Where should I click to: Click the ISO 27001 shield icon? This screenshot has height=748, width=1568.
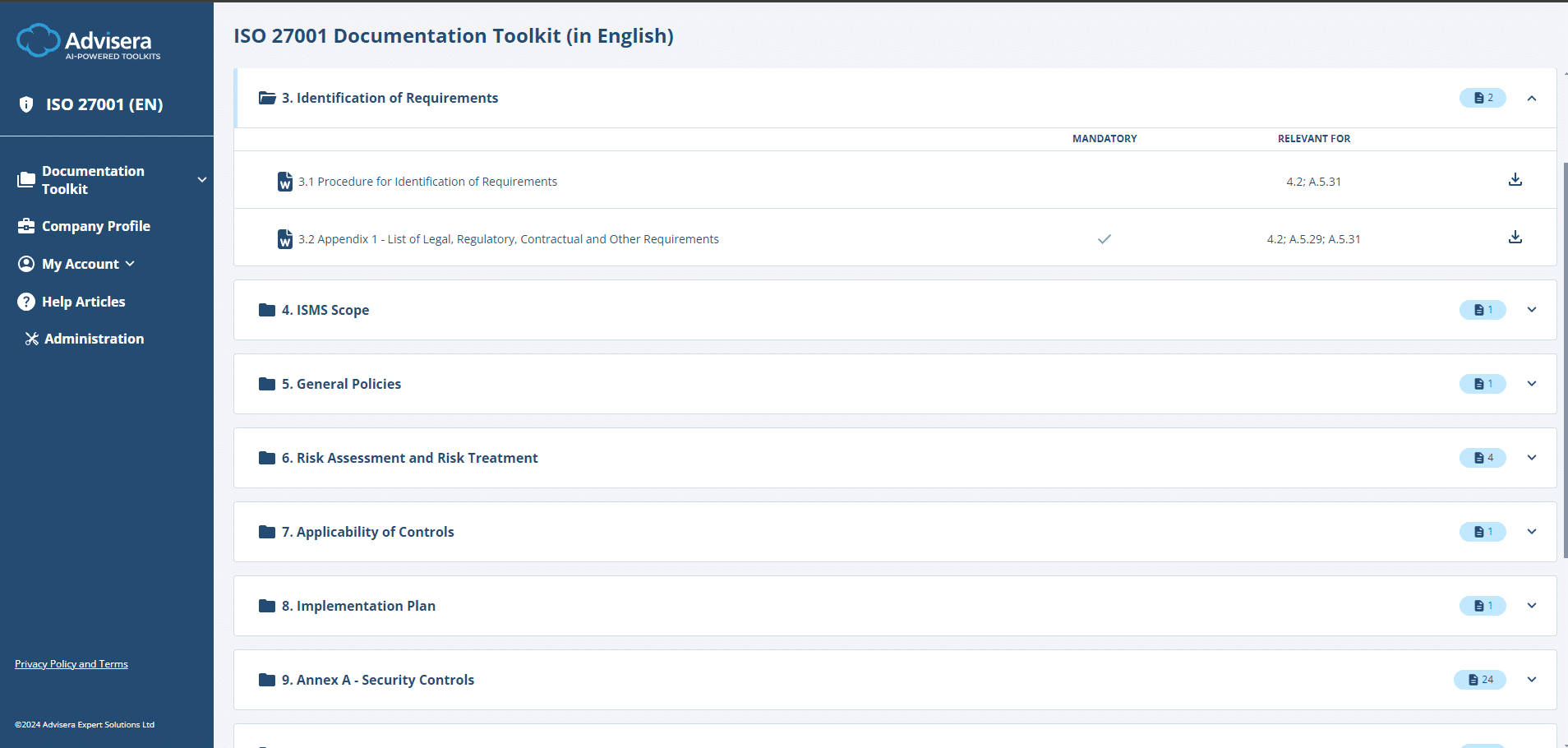[x=26, y=104]
